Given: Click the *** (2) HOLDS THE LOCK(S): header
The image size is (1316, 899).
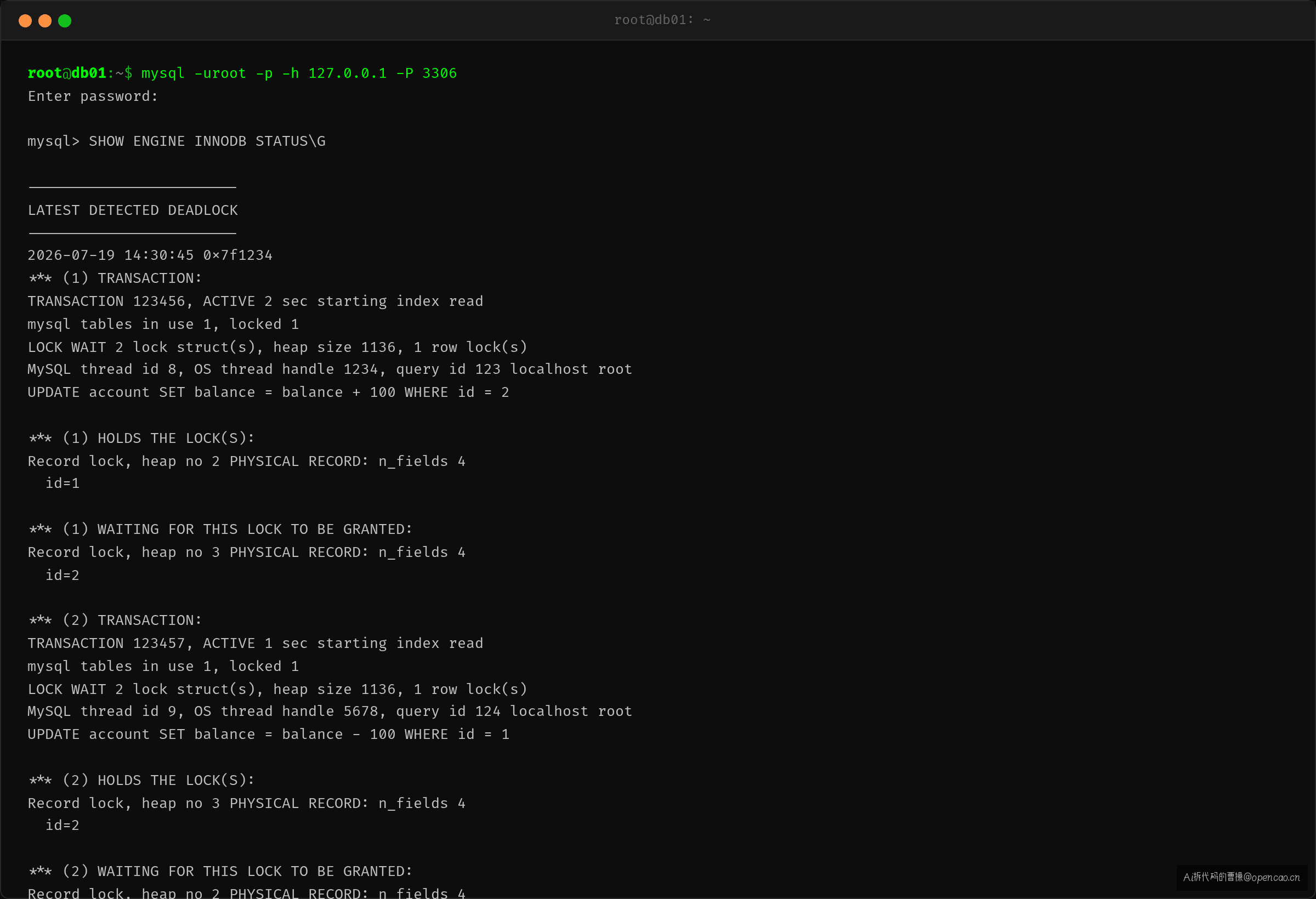Looking at the screenshot, I should tap(141, 781).
